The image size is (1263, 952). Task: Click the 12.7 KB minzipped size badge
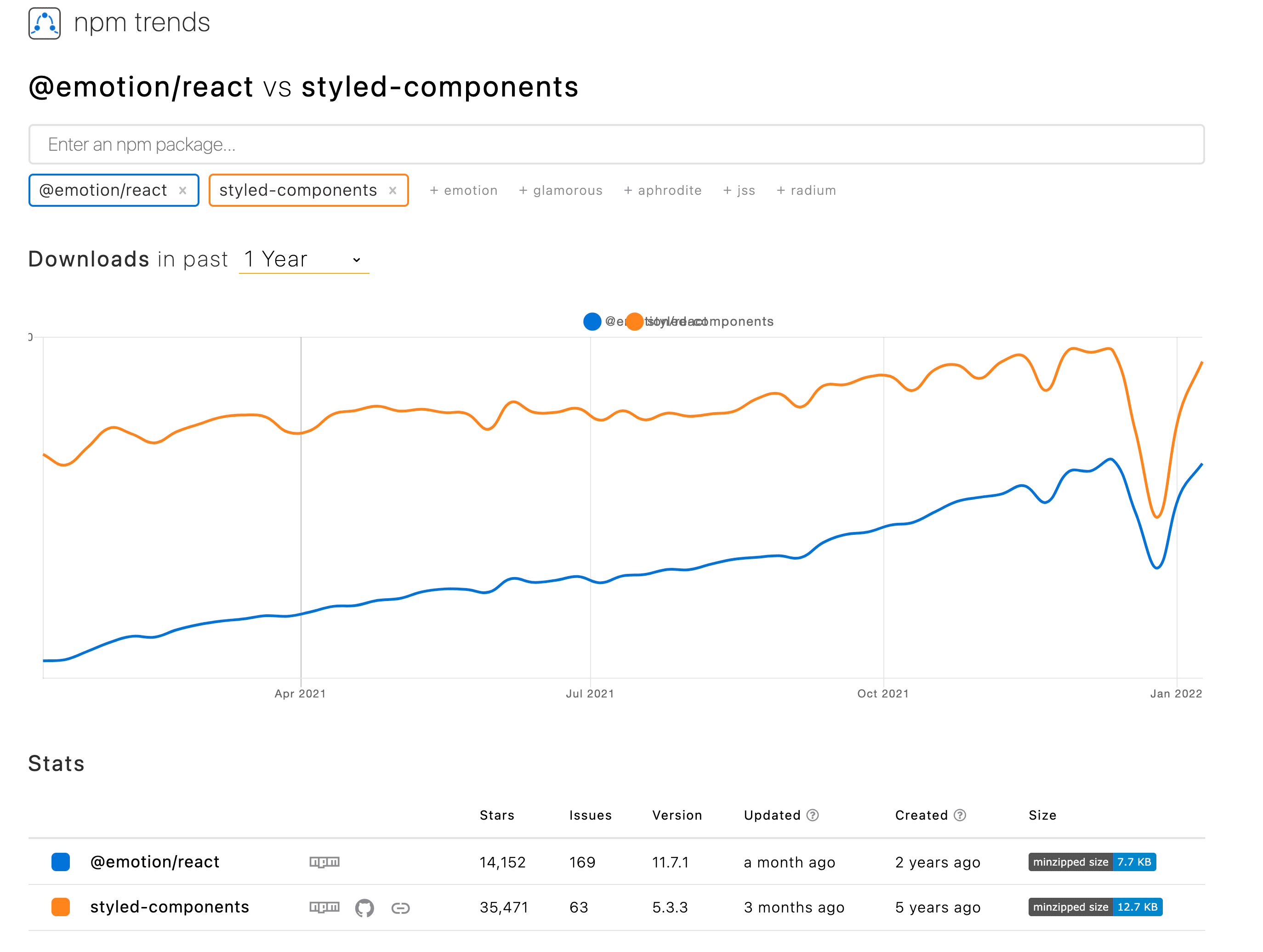(1138, 907)
